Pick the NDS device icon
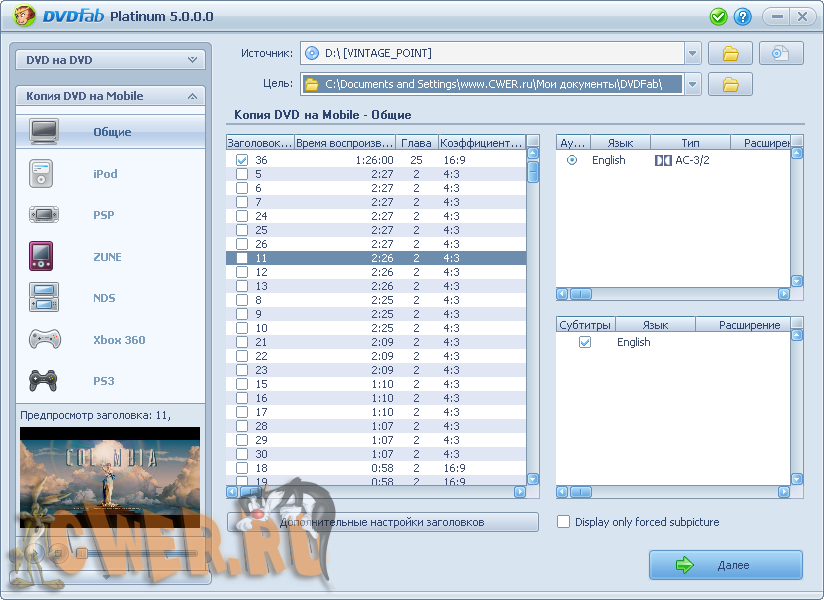The height and width of the screenshot is (600, 824). 44,298
